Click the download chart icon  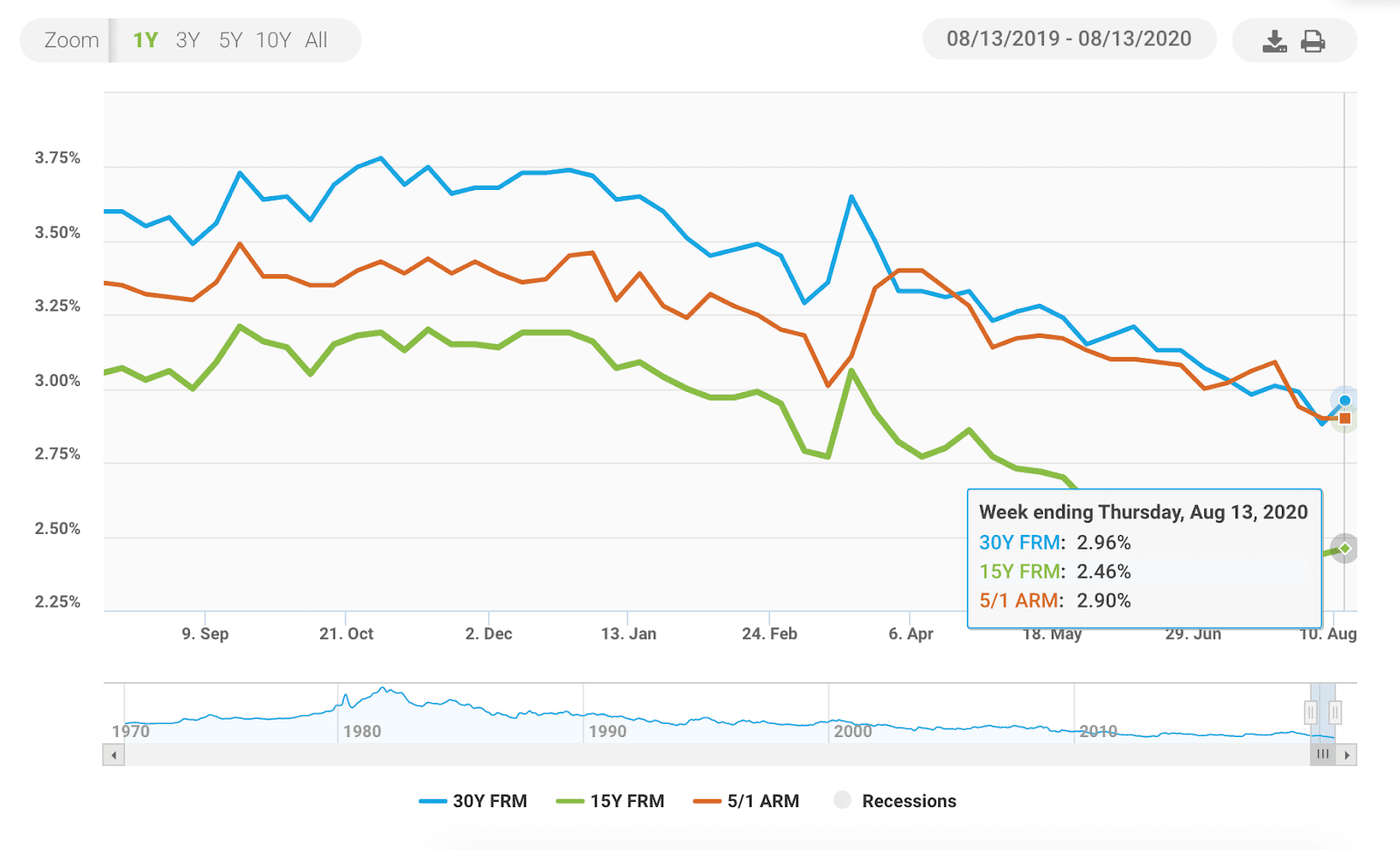[1274, 41]
